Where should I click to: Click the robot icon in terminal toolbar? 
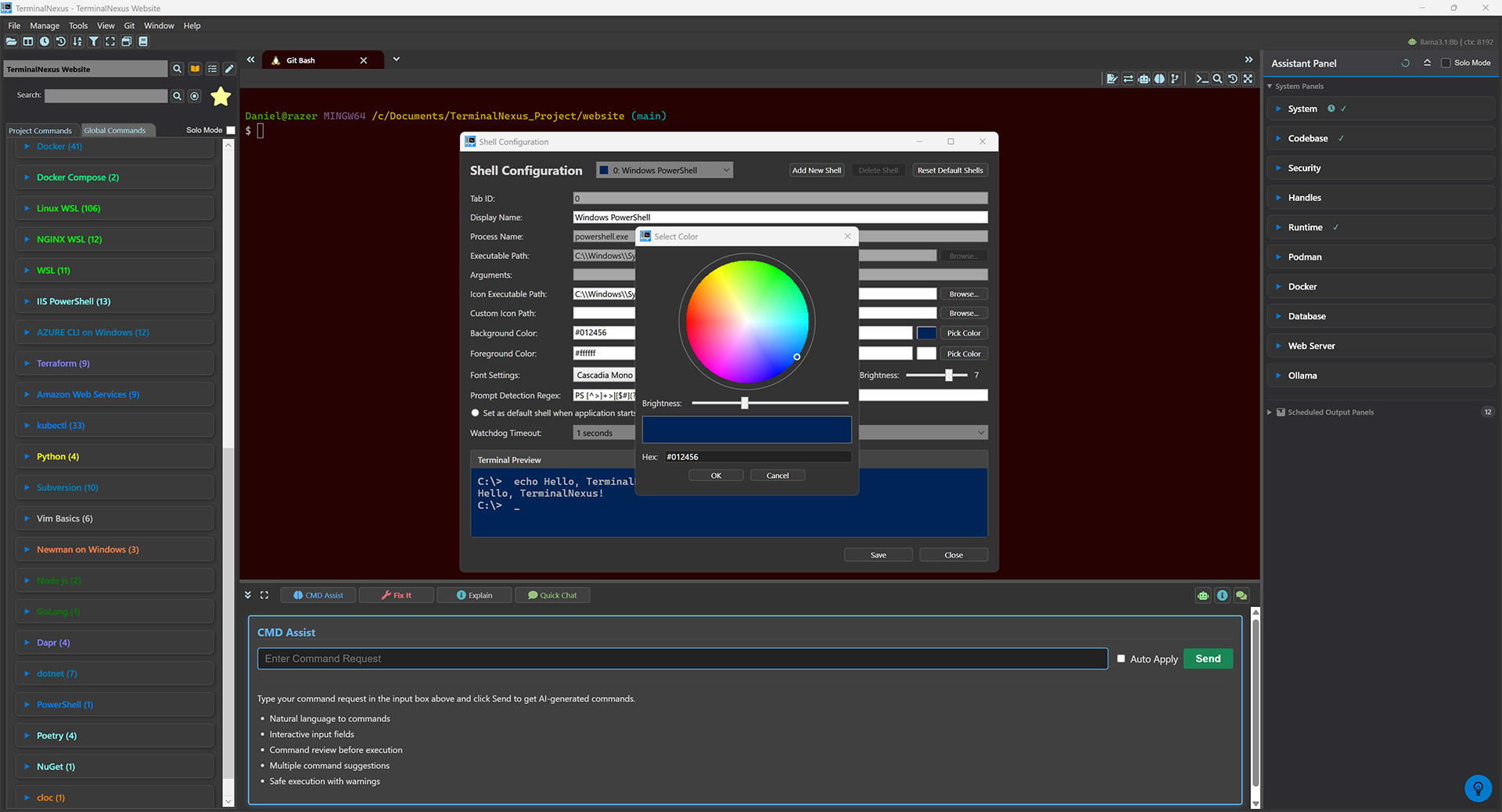coord(1144,79)
